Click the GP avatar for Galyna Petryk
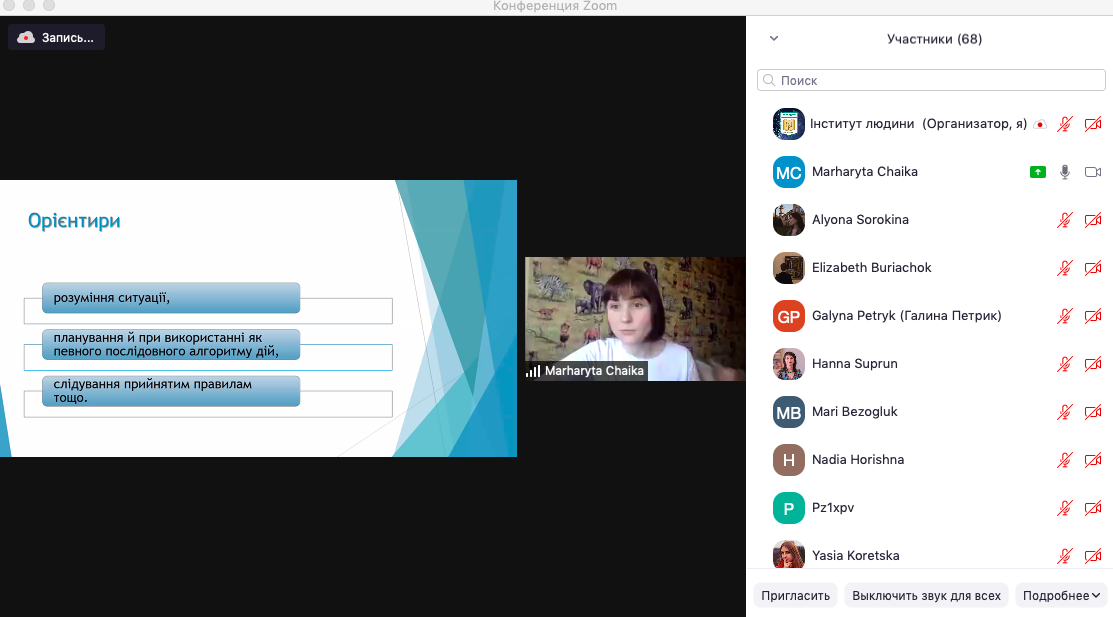 pos(789,316)
